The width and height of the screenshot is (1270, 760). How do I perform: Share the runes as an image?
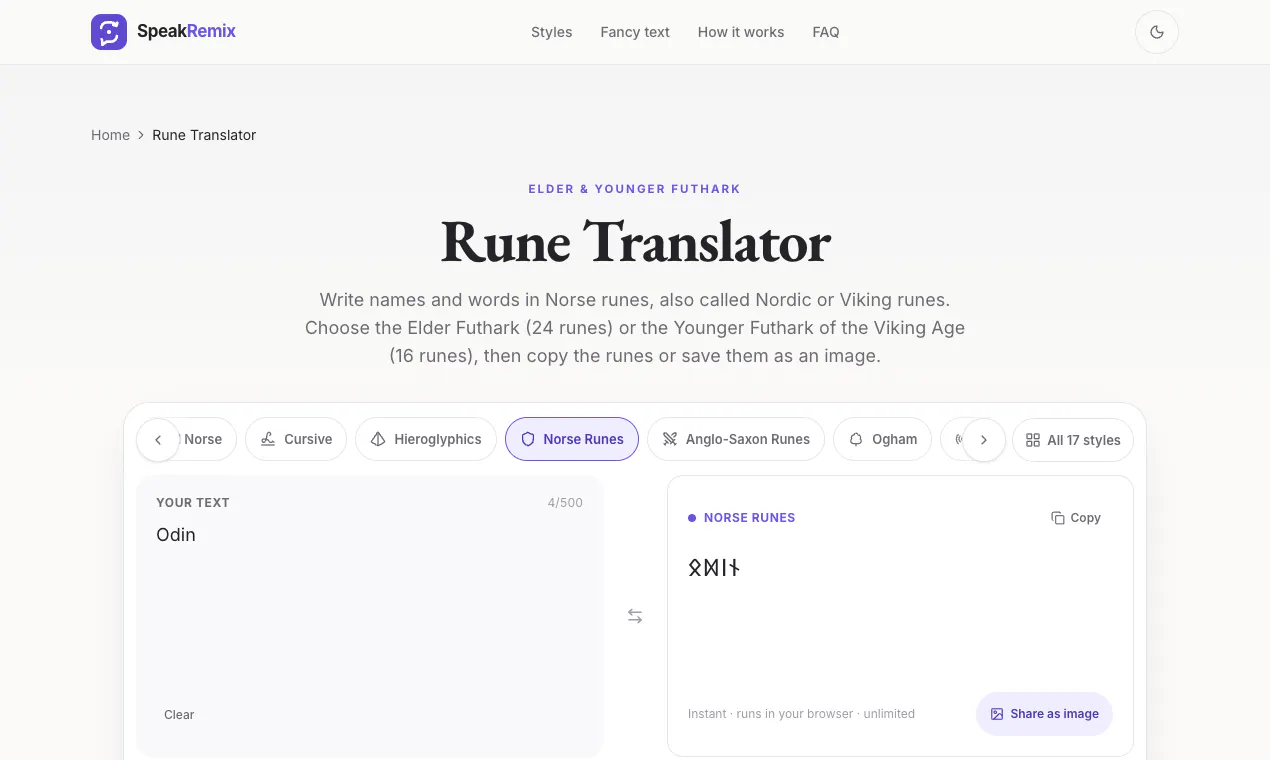tap(1044, 714)
